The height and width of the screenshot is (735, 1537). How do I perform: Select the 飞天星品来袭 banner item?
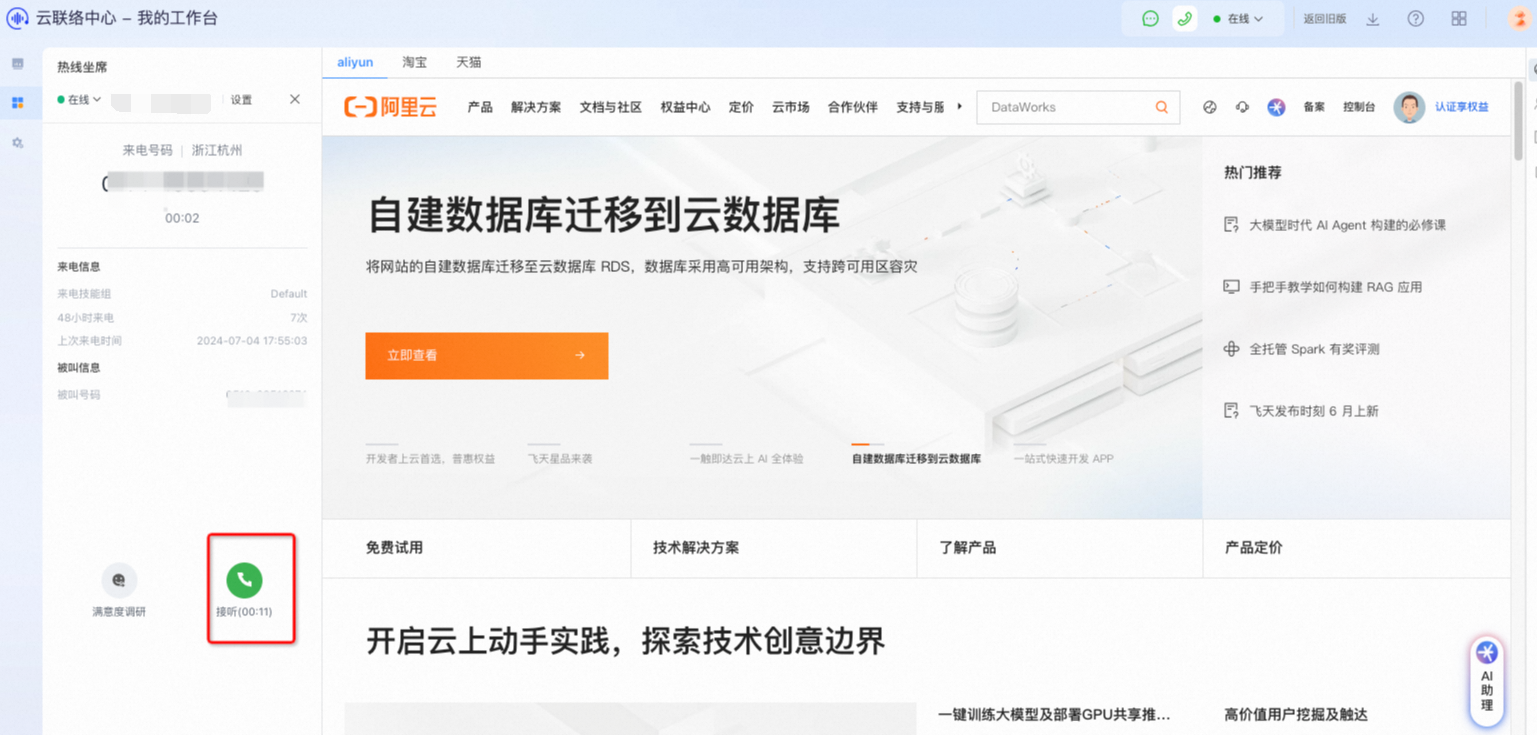coord(560,458)
